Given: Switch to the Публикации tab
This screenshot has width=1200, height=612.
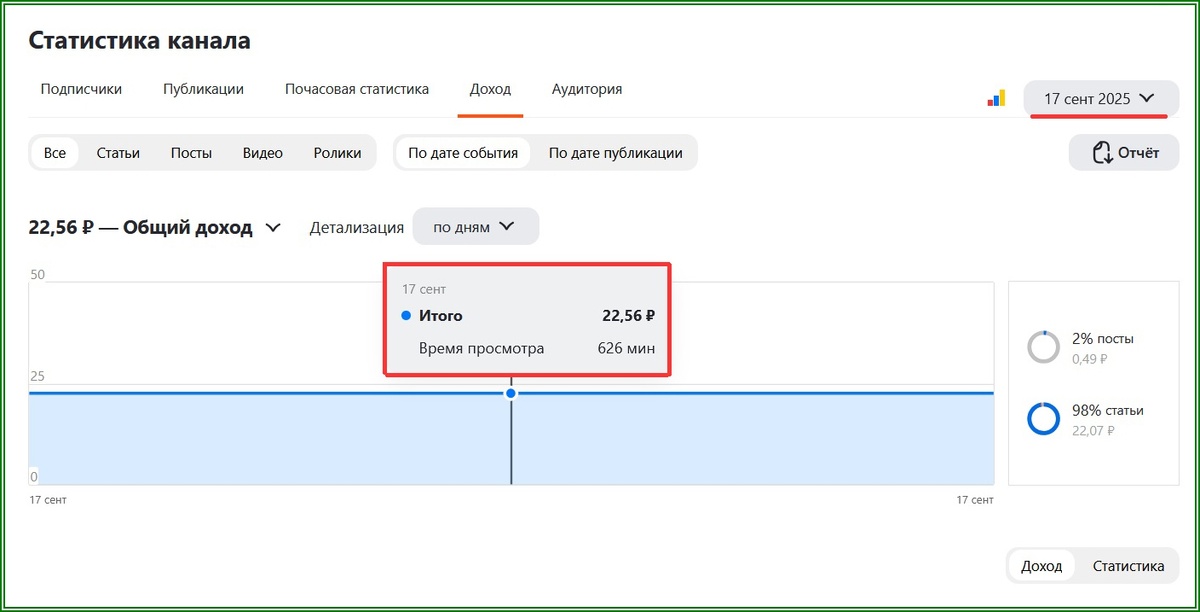Looking at the screenshot, I should pos(203,89).
